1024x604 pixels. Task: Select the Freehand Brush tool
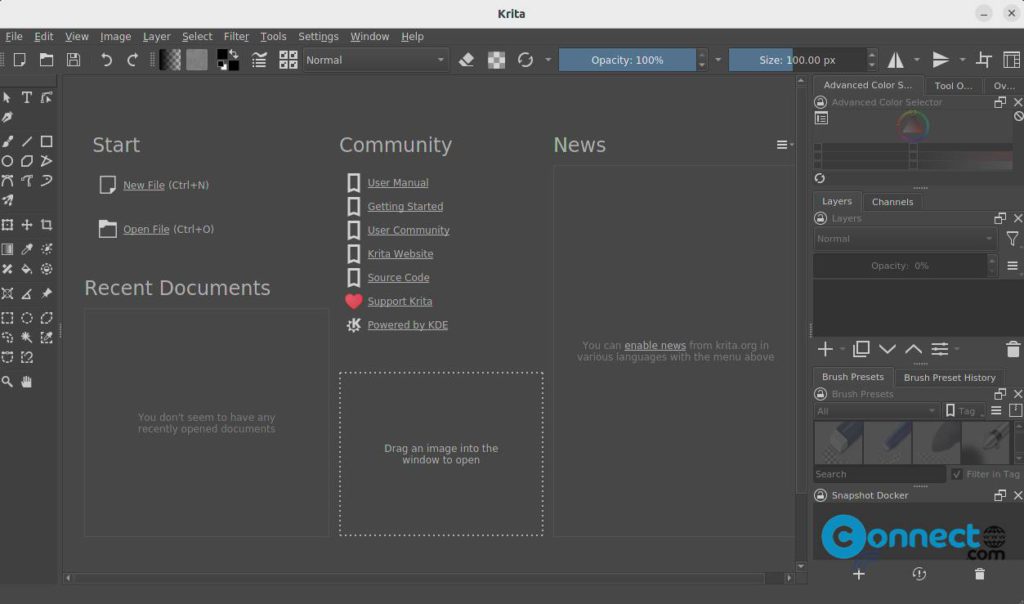[9, 141]
